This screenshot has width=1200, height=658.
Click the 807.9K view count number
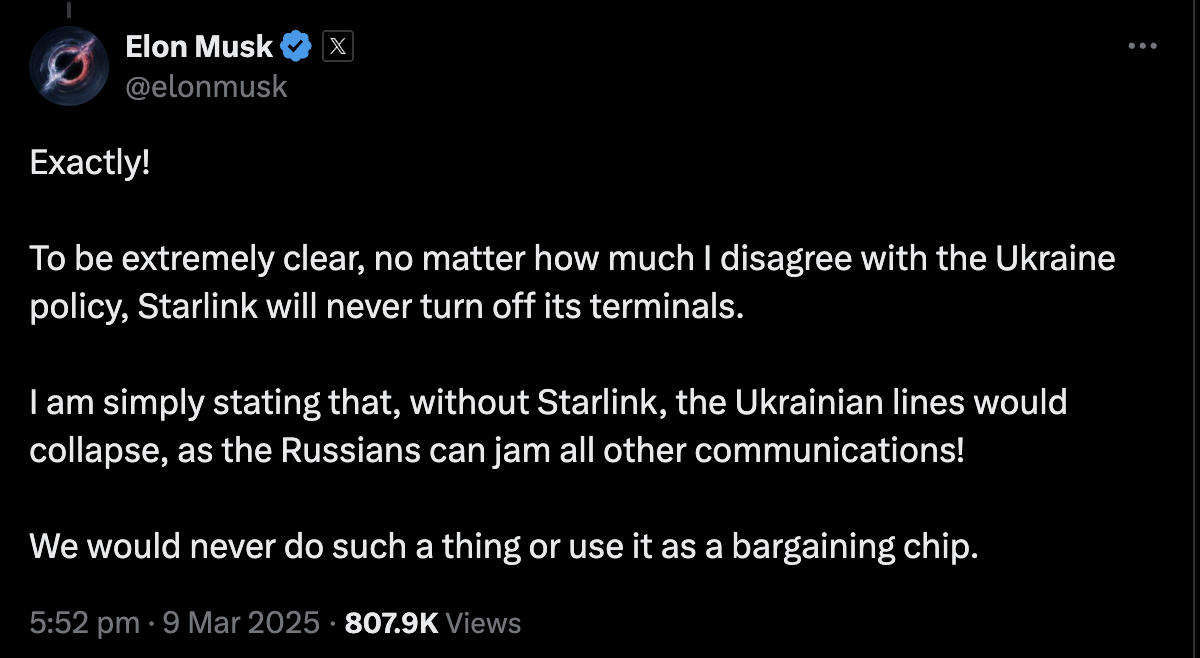(391, 623)
